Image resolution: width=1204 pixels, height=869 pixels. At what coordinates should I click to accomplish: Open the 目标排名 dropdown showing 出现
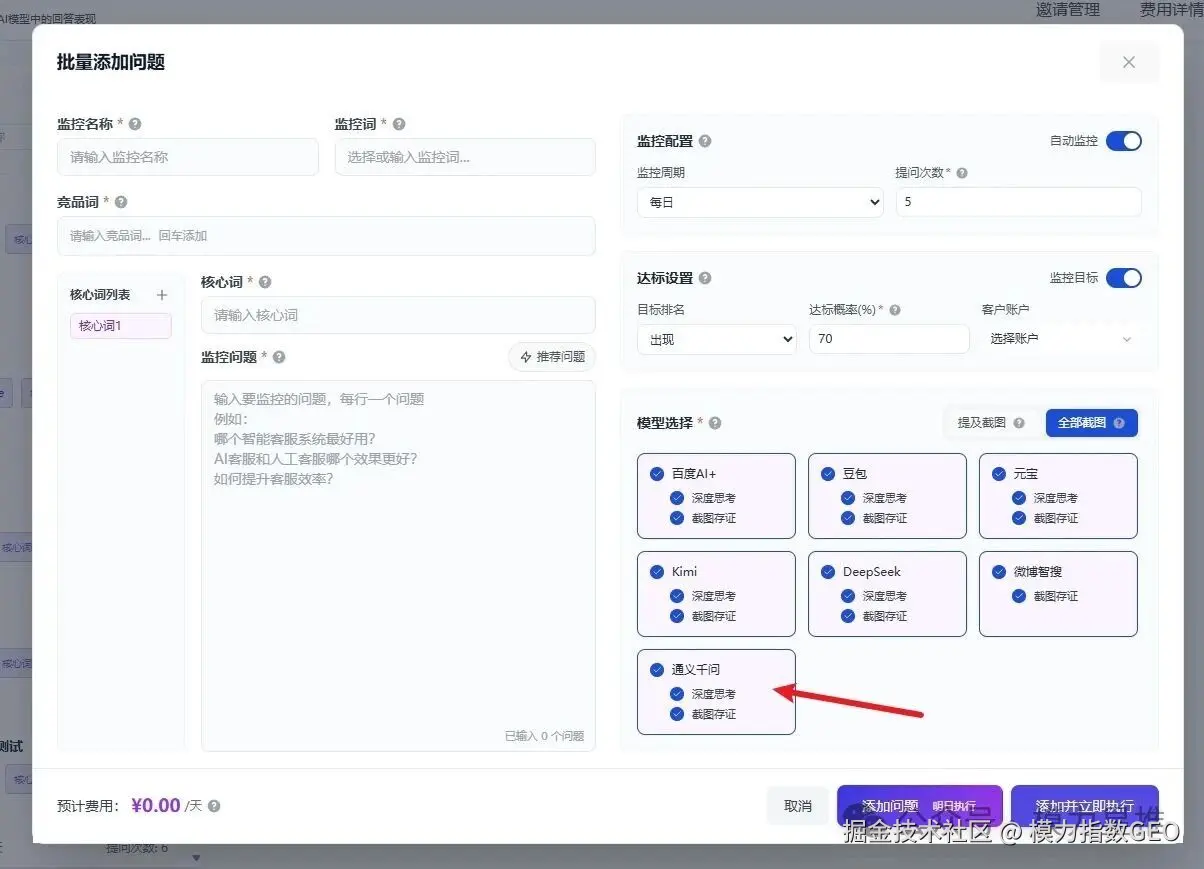[x=717, y=339]
